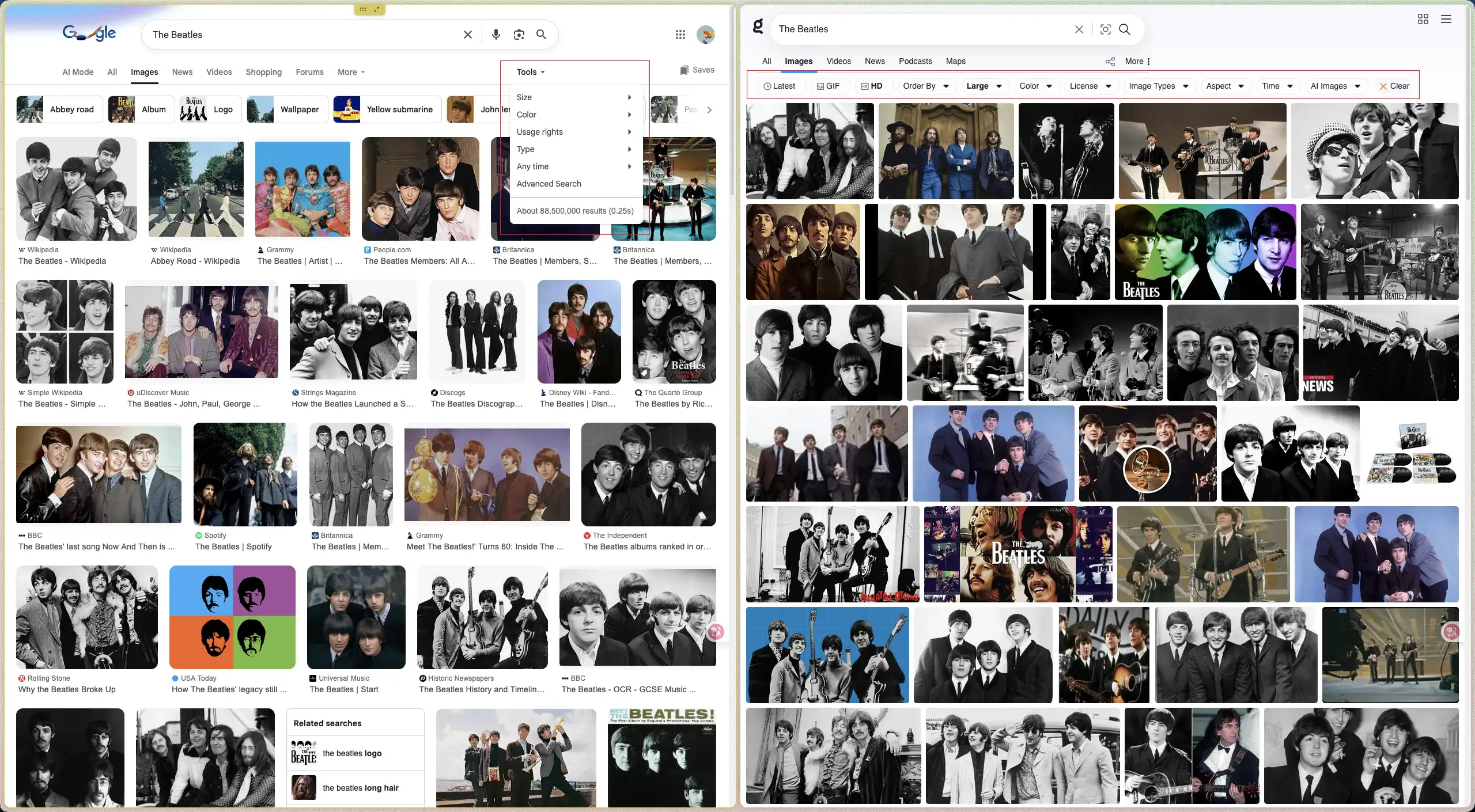This screenshot has width=1475, height=812.
Task: Expand the Size submenu in Tools
Action: [x=574, y=97]
